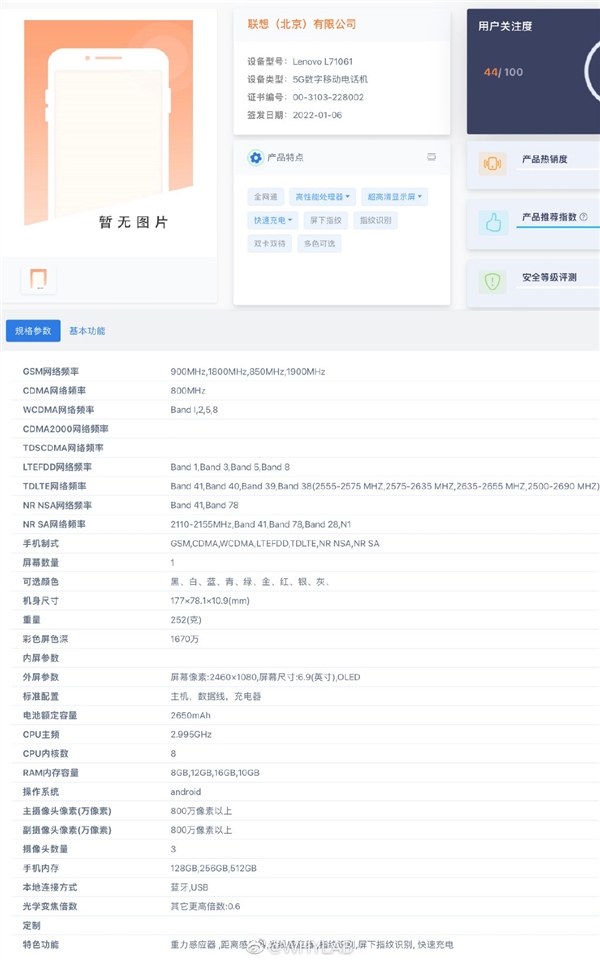Click the 双卡双待 feature tag
Image resolution: width=600 pixels, height=960 pixels.
pyautogui.click(x=269, y=243)
